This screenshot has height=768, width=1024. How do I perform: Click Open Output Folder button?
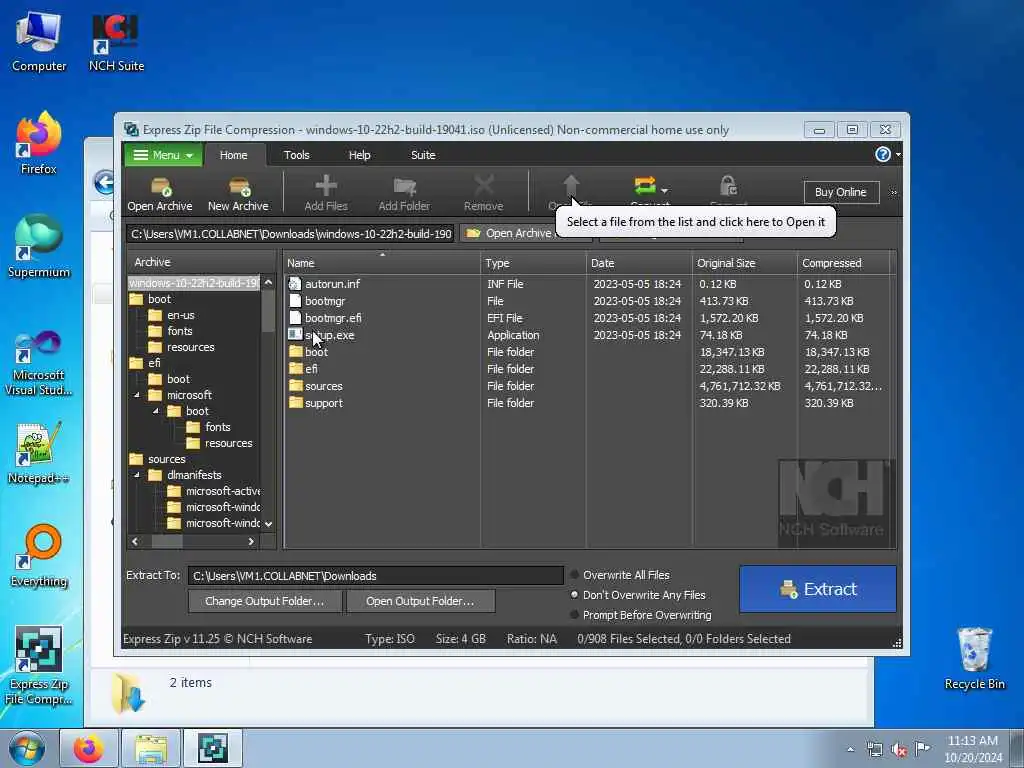420,601
